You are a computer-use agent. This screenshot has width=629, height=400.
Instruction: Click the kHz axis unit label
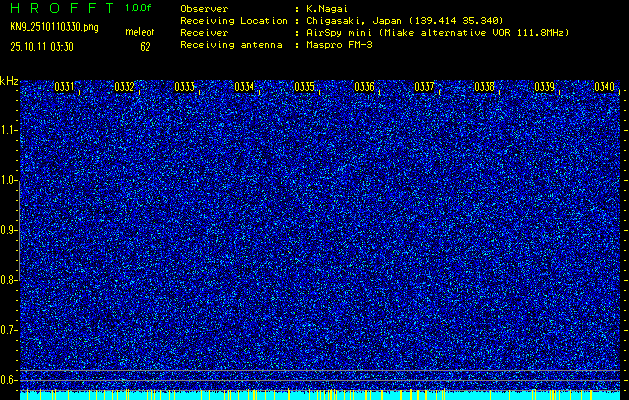(9, 80)
